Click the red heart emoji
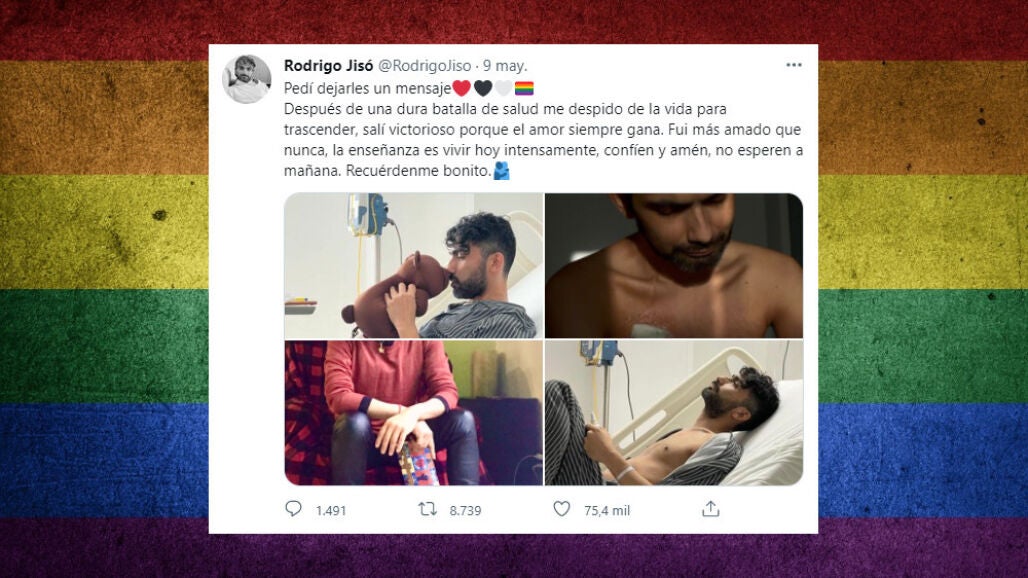Image resolution: width=1028 pixels, height=578 pixels. 462,88
